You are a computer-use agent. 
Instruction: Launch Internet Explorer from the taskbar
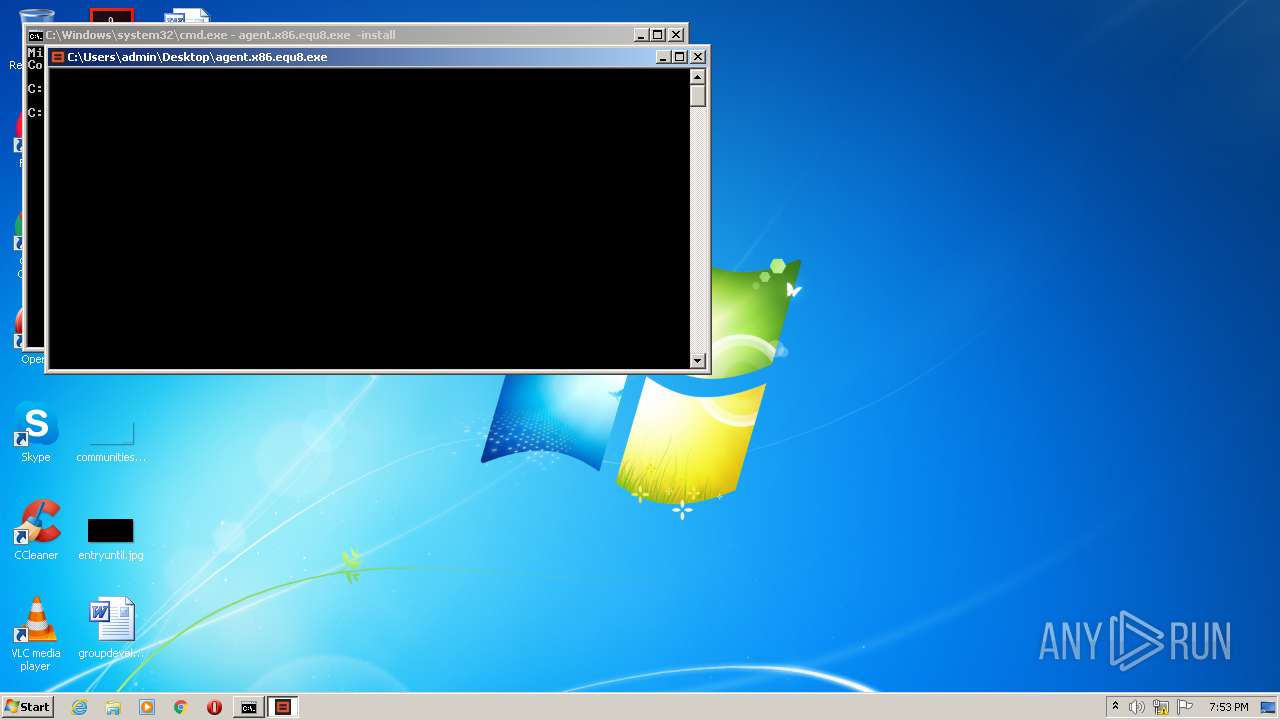tap(79, 707)
